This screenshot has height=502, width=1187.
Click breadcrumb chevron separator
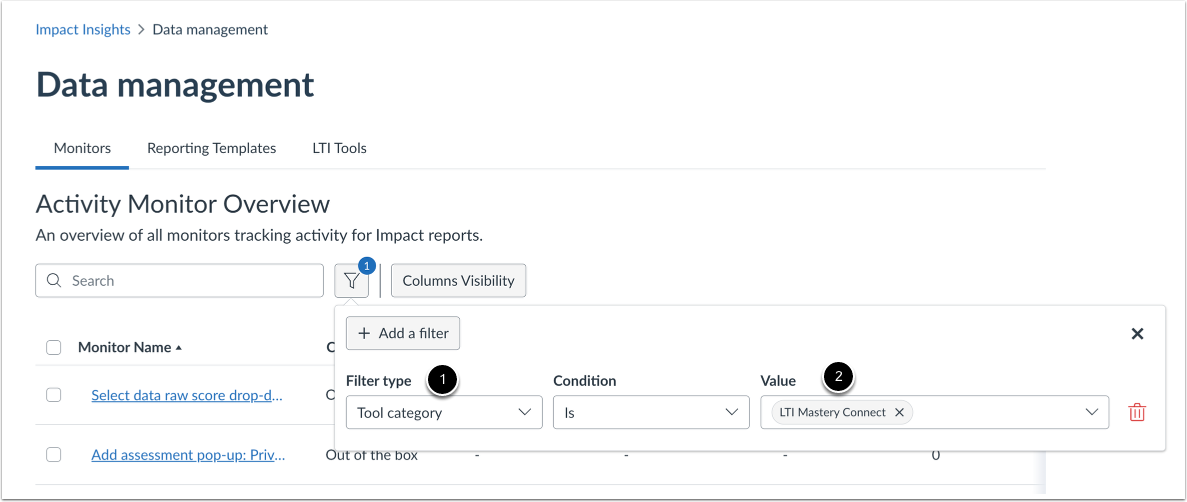[x=142, y=30]
